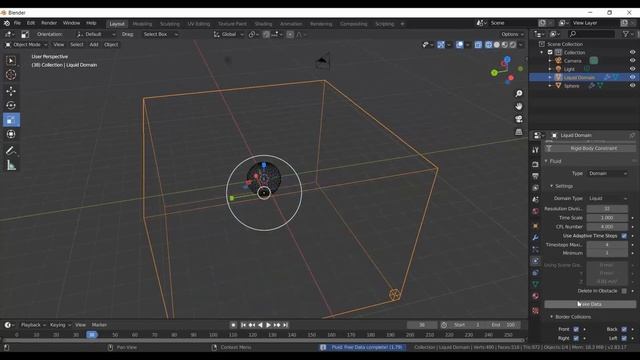Click the Bake Data button
Image resolution: width=640 pixels, height=360 pixels.
[590, 304]
